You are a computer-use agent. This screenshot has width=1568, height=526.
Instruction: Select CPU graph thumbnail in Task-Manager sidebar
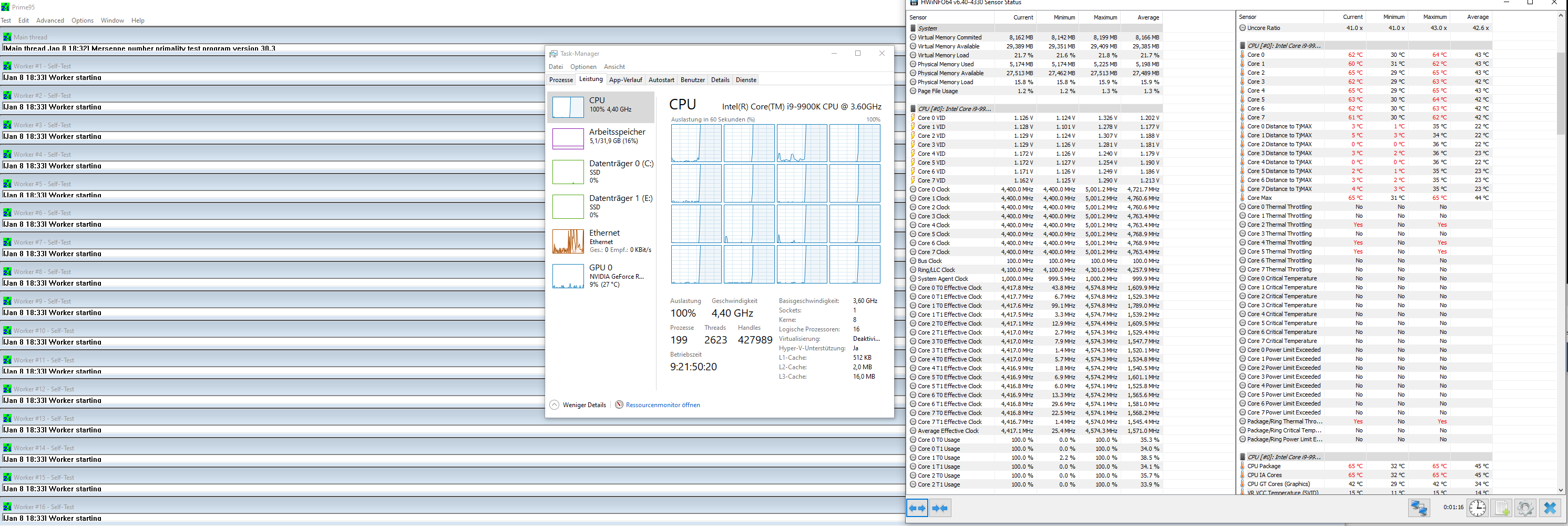568,107
